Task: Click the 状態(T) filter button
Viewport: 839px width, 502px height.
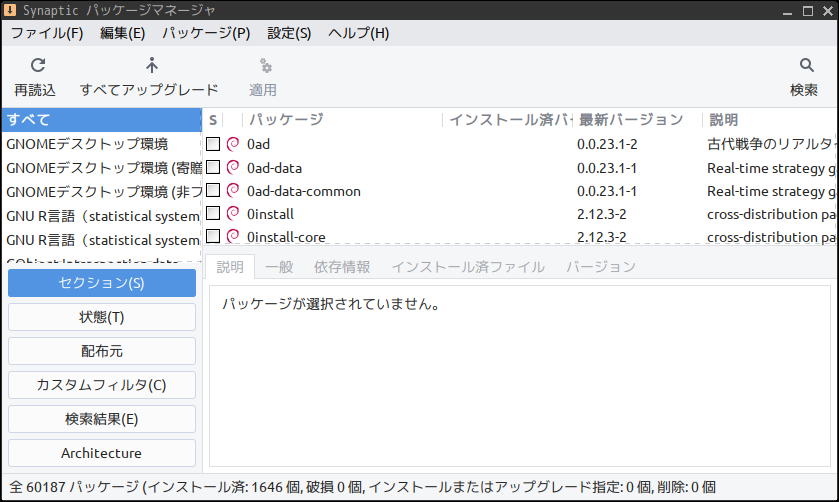Action: 102,317
